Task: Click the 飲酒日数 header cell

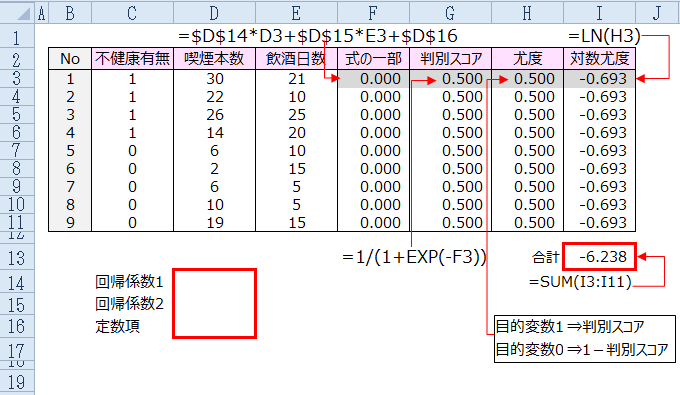Action: (296, 59)
